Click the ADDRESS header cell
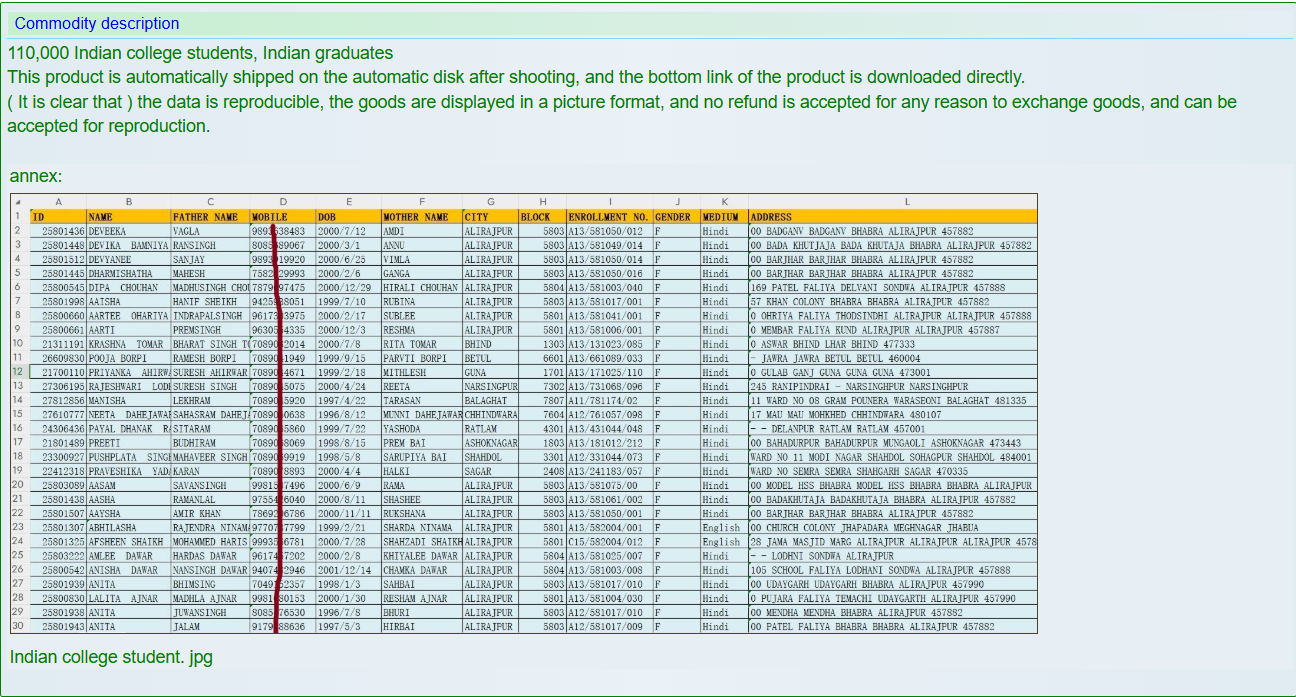1296x697 pixels. tap(892, 216)
